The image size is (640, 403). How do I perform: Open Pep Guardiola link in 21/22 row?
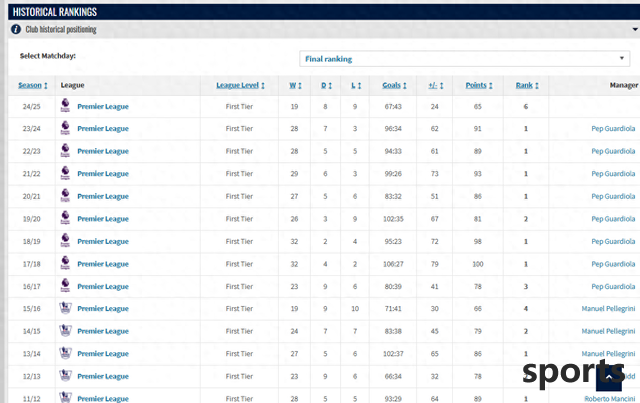(x=613, y=174)
